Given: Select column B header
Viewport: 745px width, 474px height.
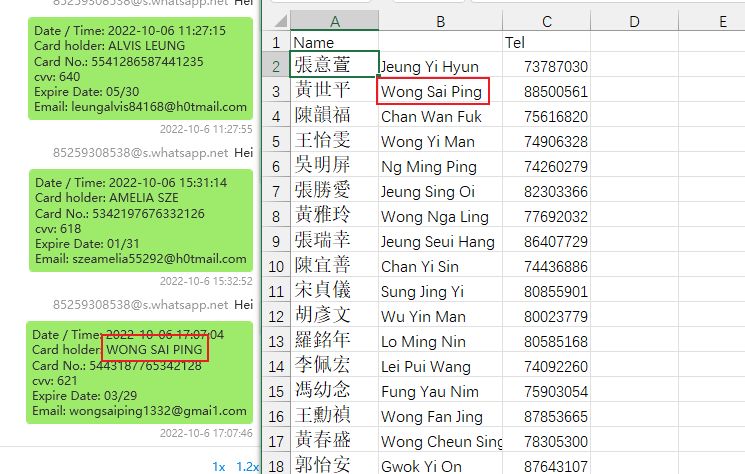Looking at the screenshot, I should [440, 20].
